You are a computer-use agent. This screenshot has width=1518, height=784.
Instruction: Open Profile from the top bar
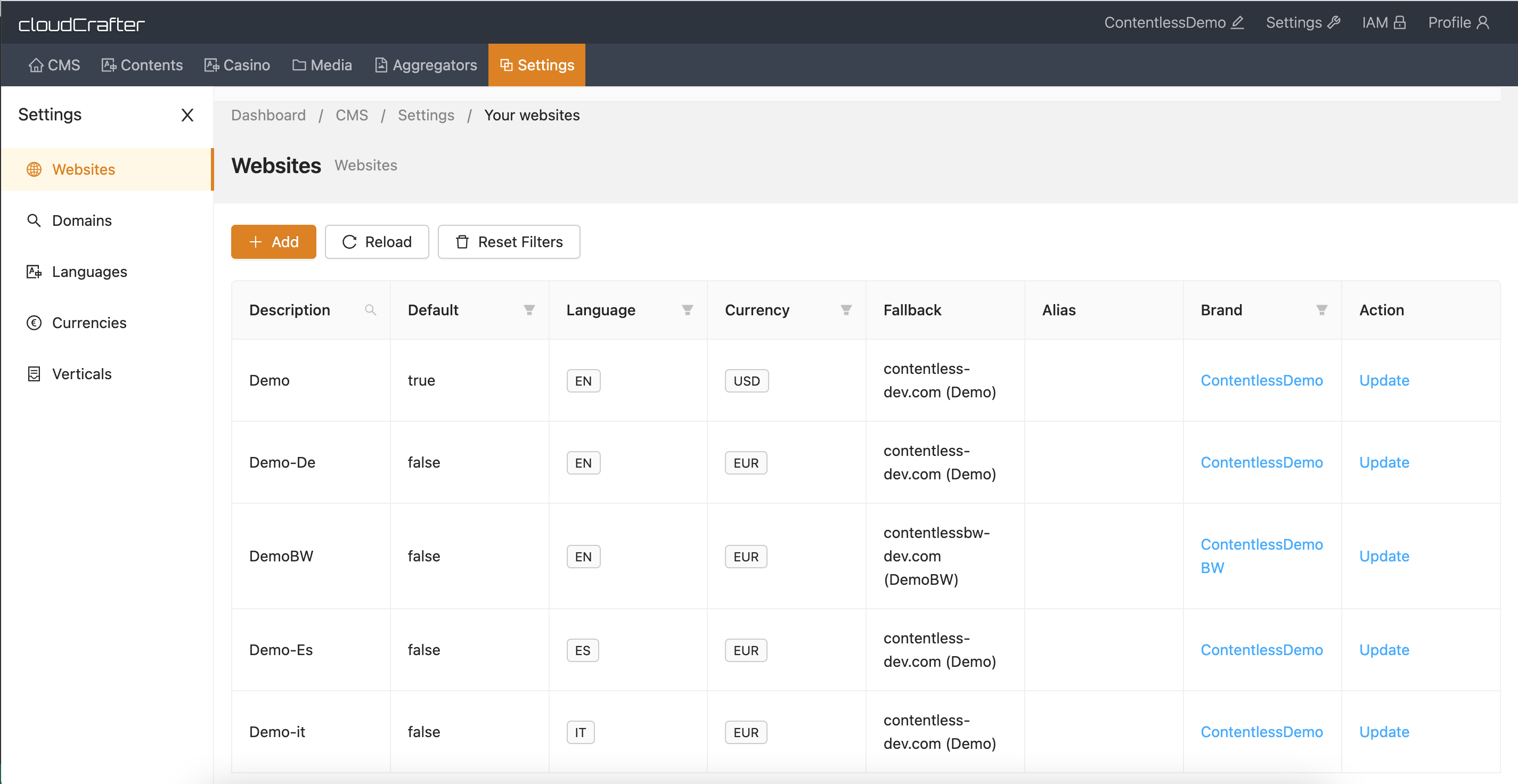tap(1459, 22)
